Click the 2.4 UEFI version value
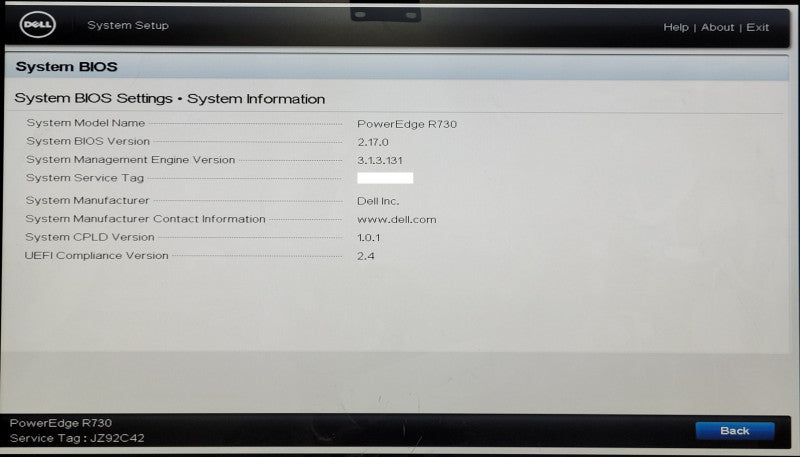Viewport: 800px width, 457px height. 365,256
